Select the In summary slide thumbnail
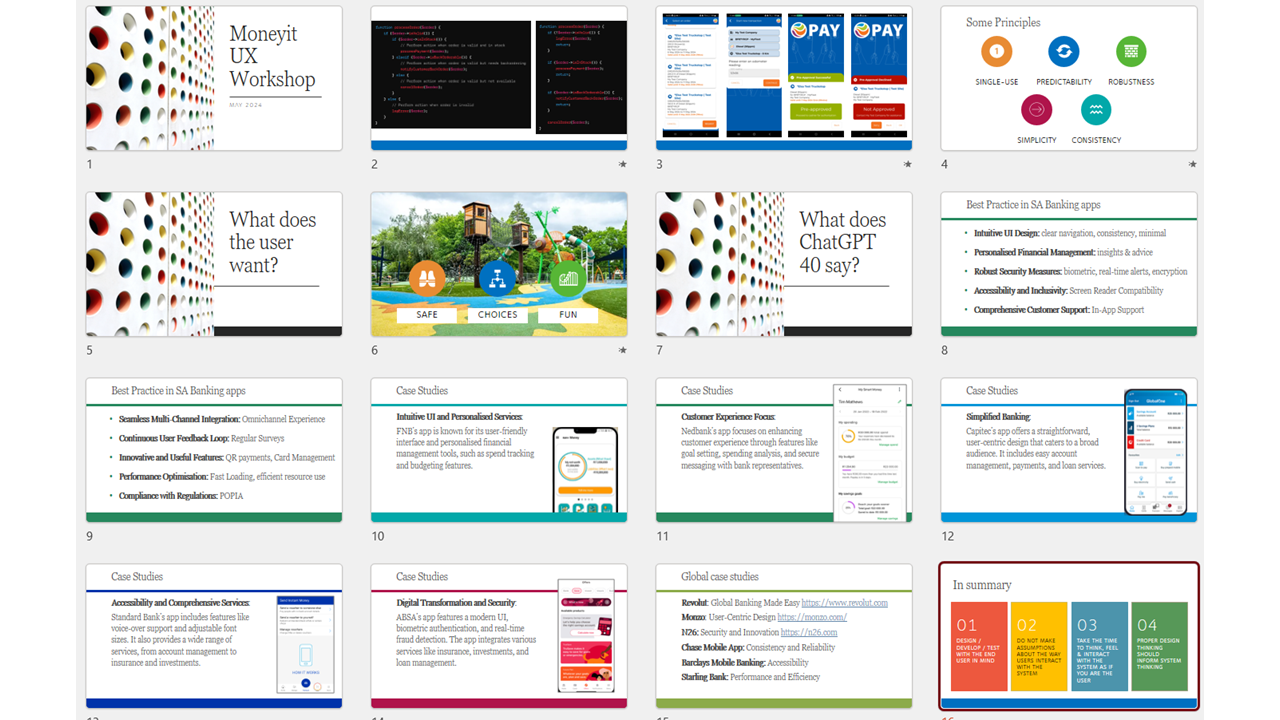Screen dimensions: 1280x720 pyautogui.click(x=1068, y=636)
